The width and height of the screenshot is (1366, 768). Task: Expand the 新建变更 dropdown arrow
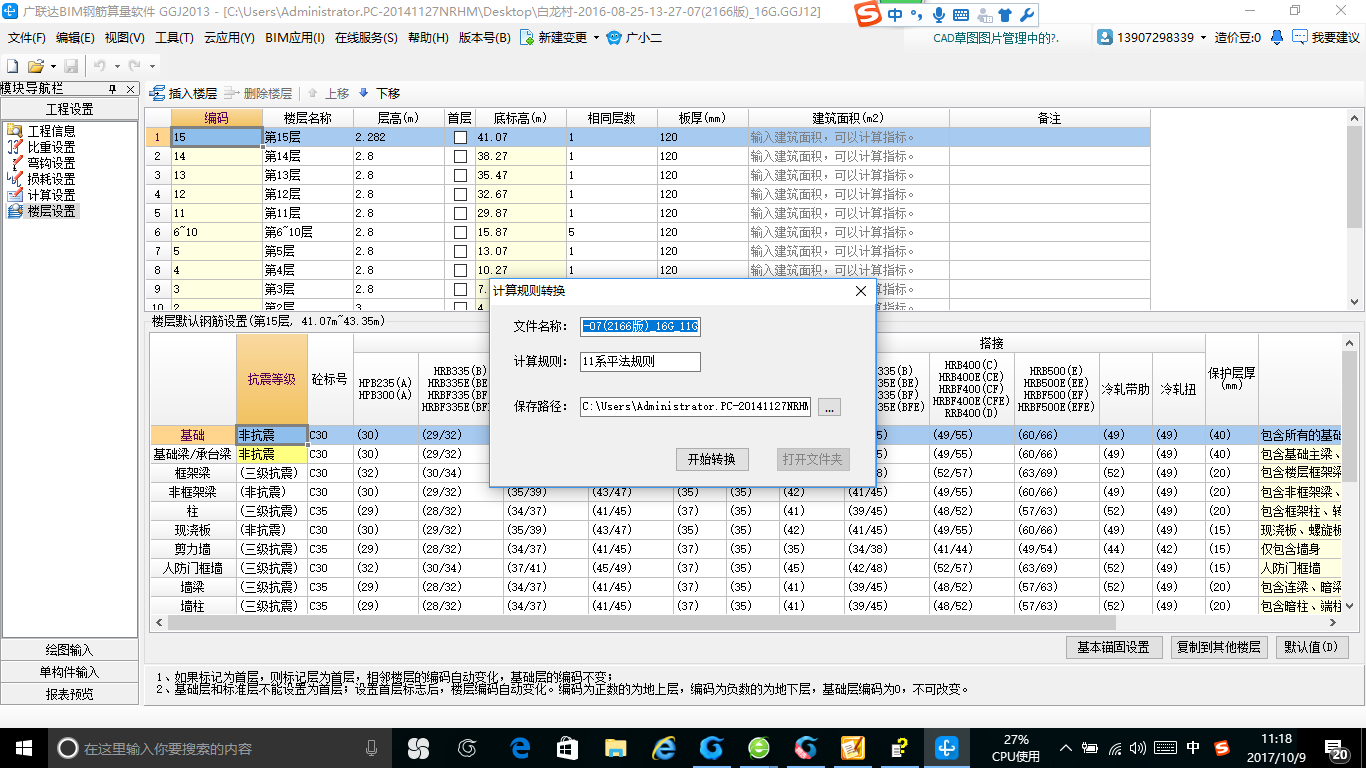(597, 38)
